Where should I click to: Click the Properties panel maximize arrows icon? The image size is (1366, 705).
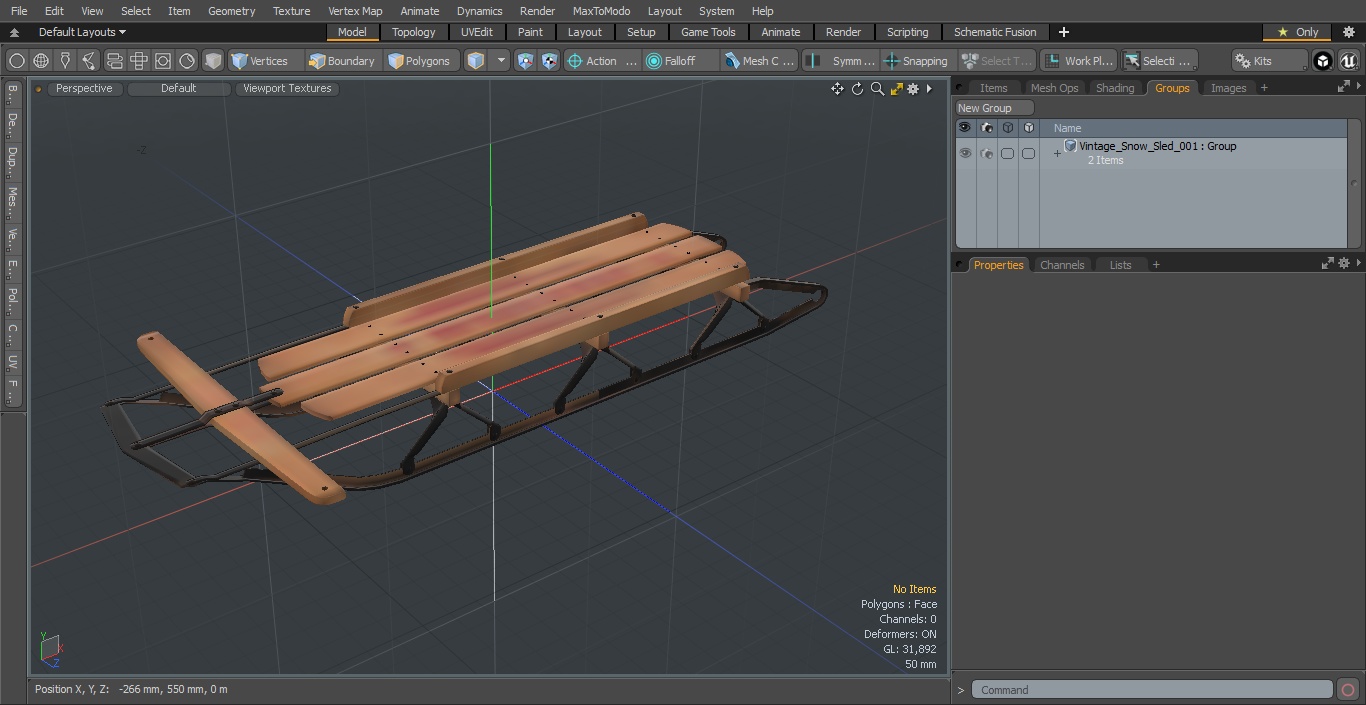(x=1328, y=264)
